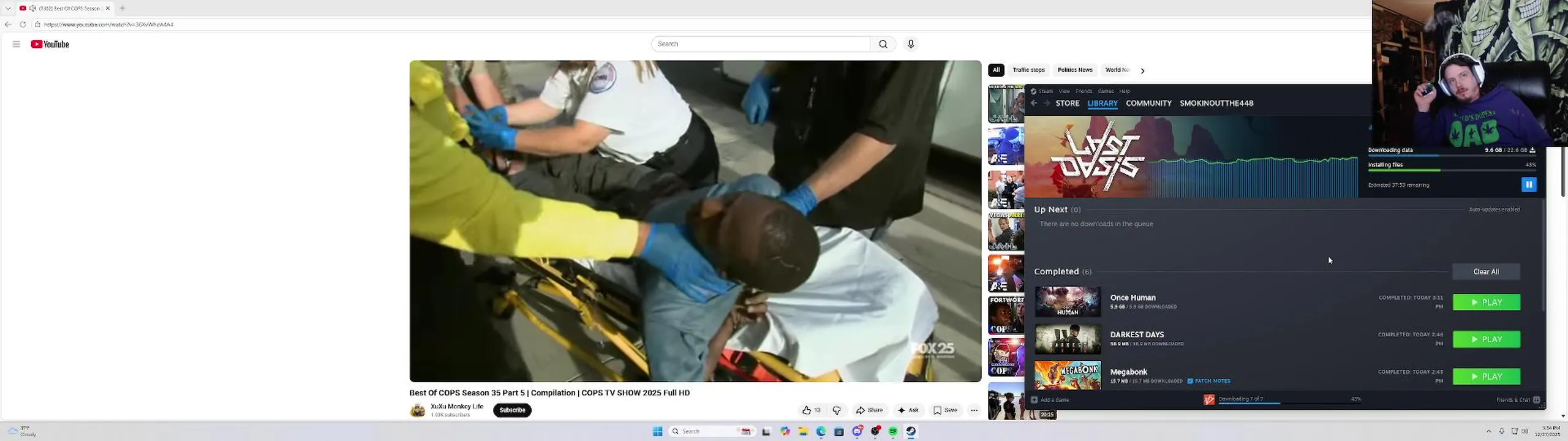
Task: Switch to Steam LIBRARY tab
Action: pyautogui.click(x=1102, y=104)
